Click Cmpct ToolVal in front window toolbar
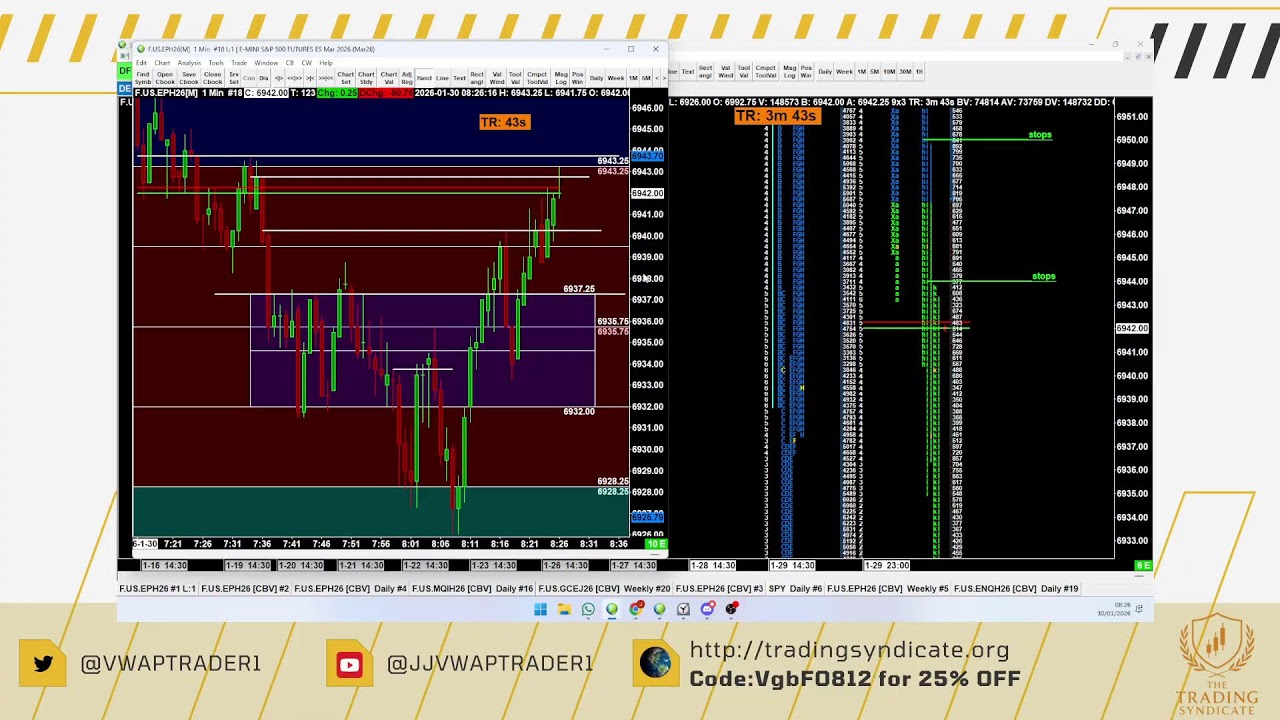This screenshot has width=1280, height=720. point(537,77)
